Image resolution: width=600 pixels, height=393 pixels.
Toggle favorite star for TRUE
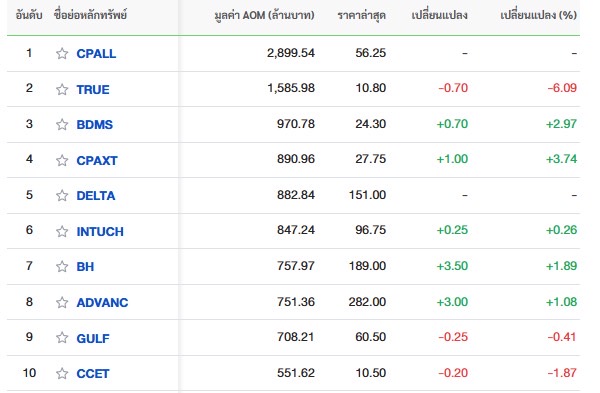[x=62, y=89]
